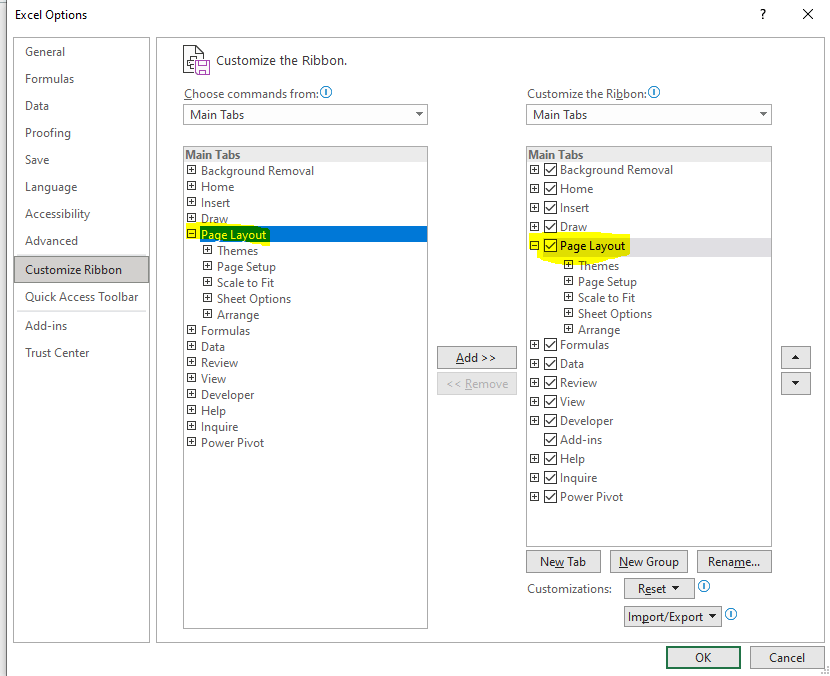Toggle the Data tab checkbox on right
830x676 pixels.
[551, 364]
